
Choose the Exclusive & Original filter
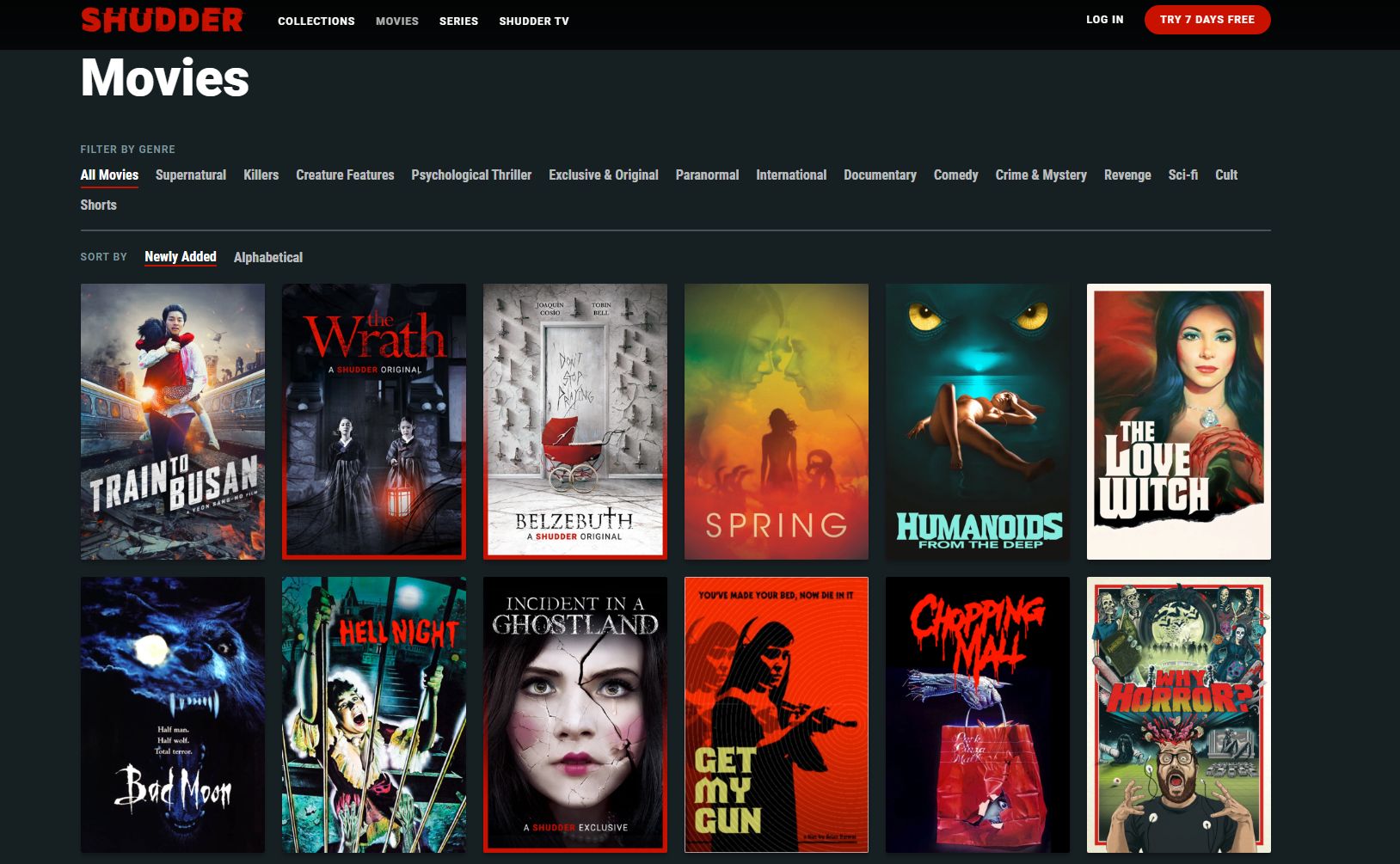point(603,175)
